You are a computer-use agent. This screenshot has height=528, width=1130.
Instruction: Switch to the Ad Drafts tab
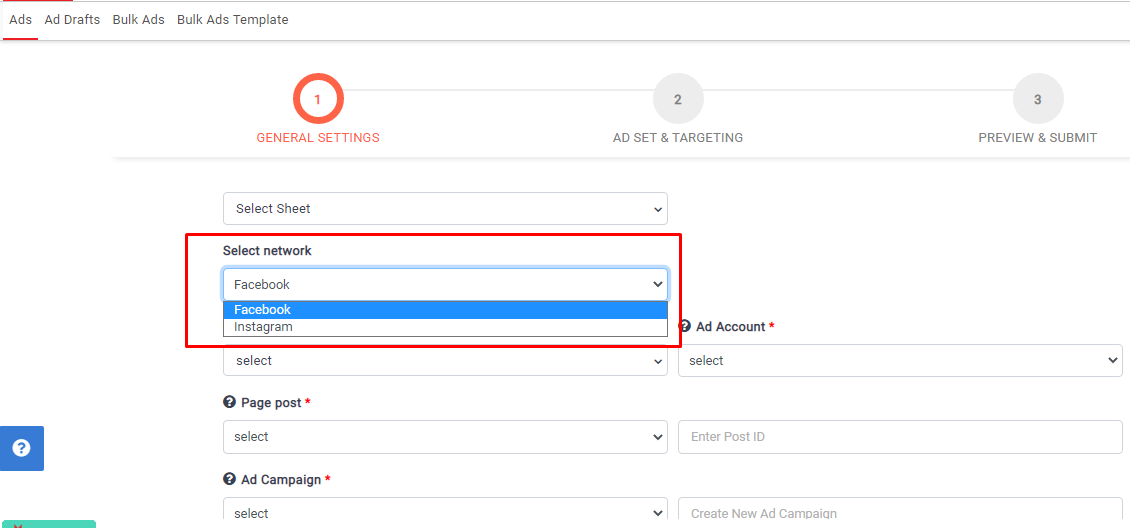[x=72, y=20]
